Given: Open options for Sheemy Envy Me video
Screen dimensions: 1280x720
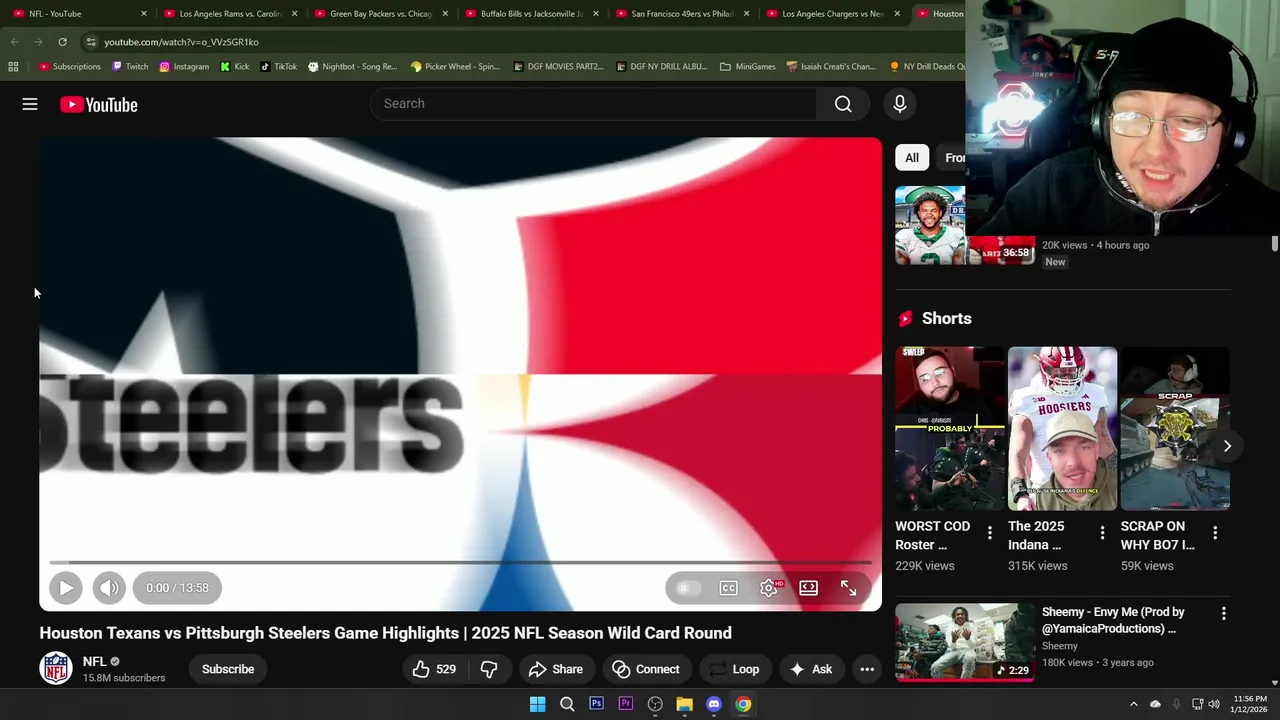Looking at the screenshot, I should click(x=1223, y=613).
